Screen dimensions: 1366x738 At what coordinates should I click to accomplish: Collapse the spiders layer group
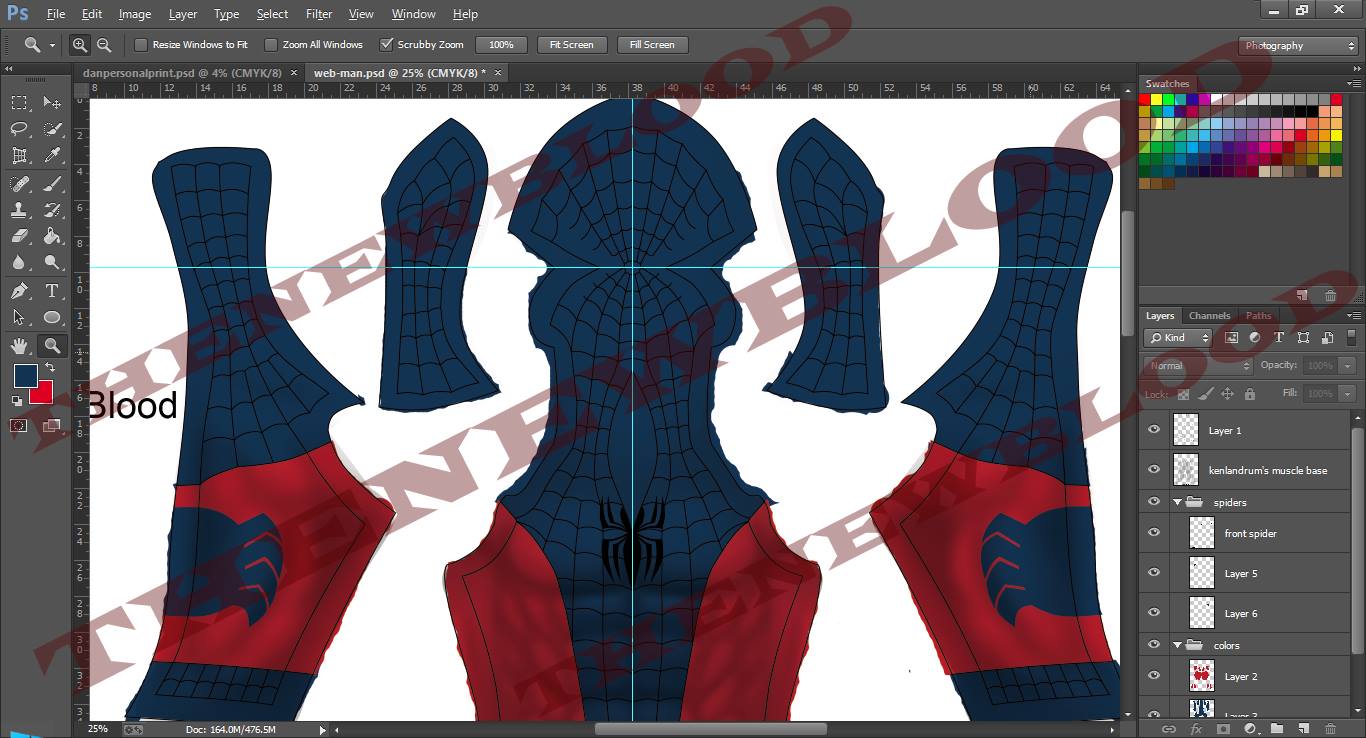tap(1178, 502)
